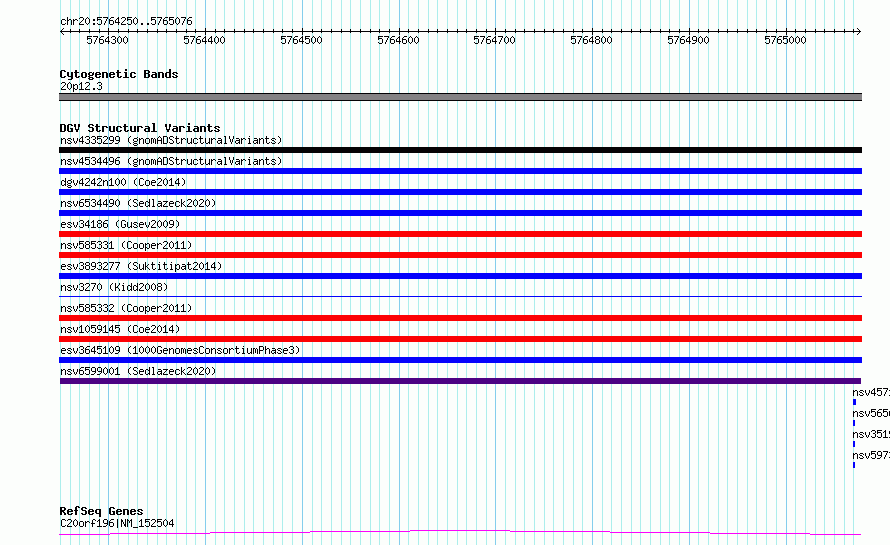Click the truncated nsv565 variant label

(871, 413)
